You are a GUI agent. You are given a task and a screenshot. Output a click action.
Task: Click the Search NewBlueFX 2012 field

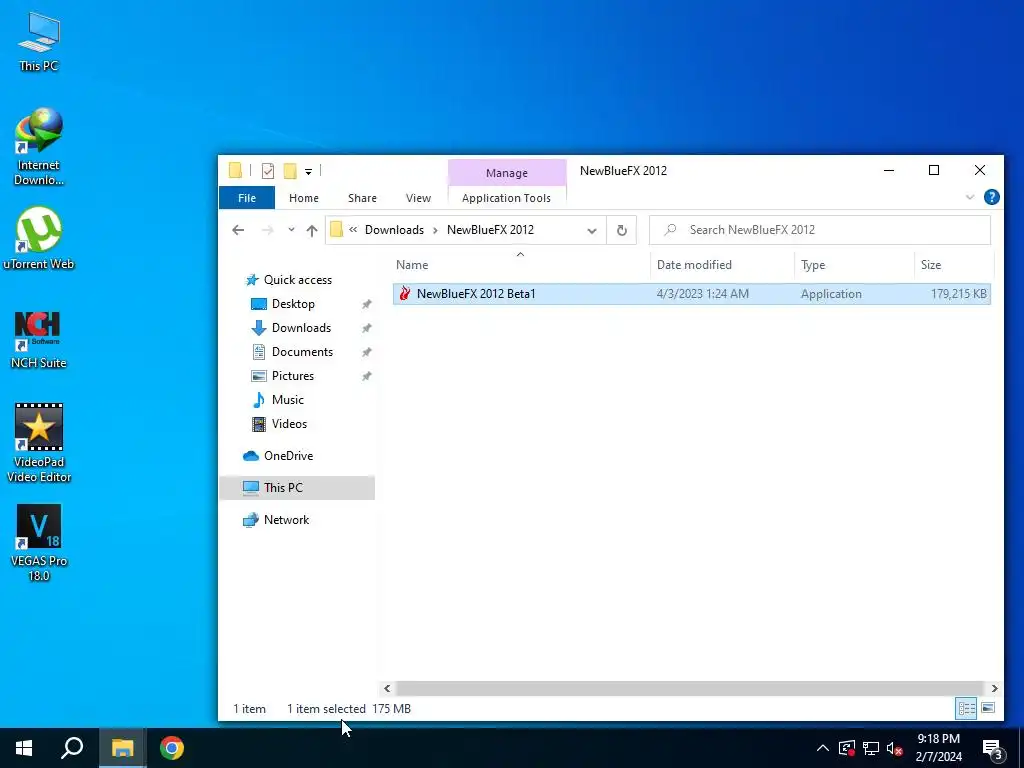[820, 230]
